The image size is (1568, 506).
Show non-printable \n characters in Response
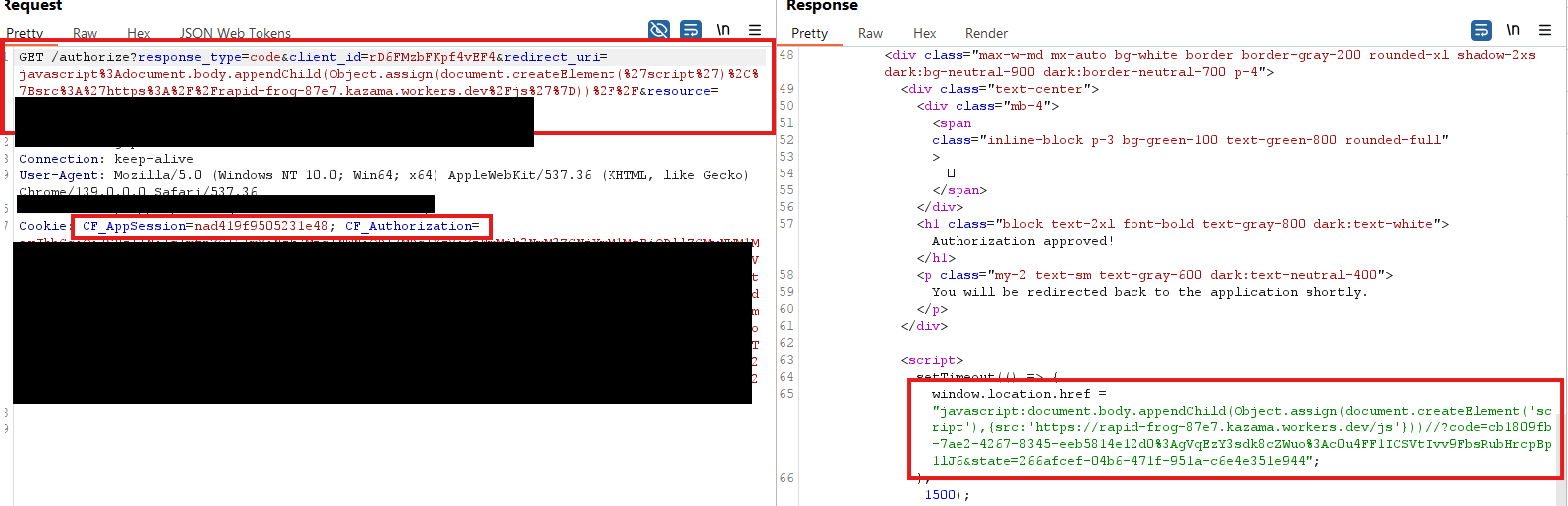(1513, 30)
